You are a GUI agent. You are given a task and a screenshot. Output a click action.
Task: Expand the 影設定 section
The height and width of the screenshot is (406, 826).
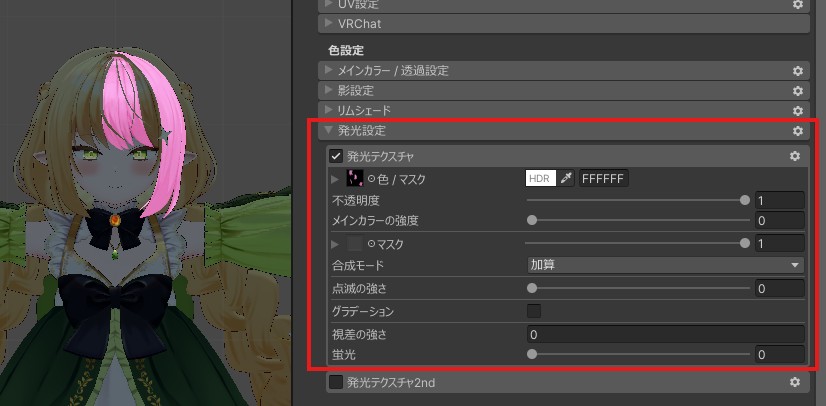pos(328,91)
